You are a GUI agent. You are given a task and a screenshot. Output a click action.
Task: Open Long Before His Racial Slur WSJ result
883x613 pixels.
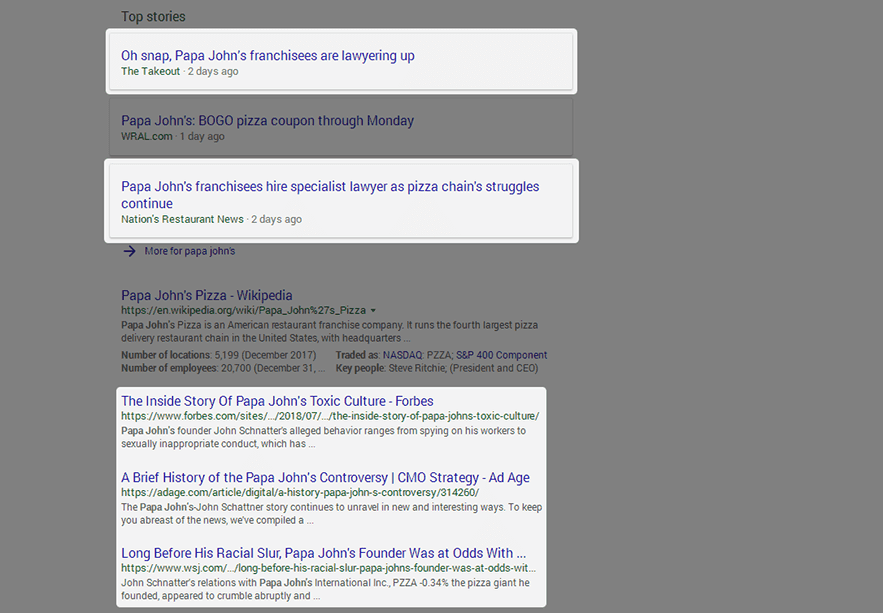[323, 553]
